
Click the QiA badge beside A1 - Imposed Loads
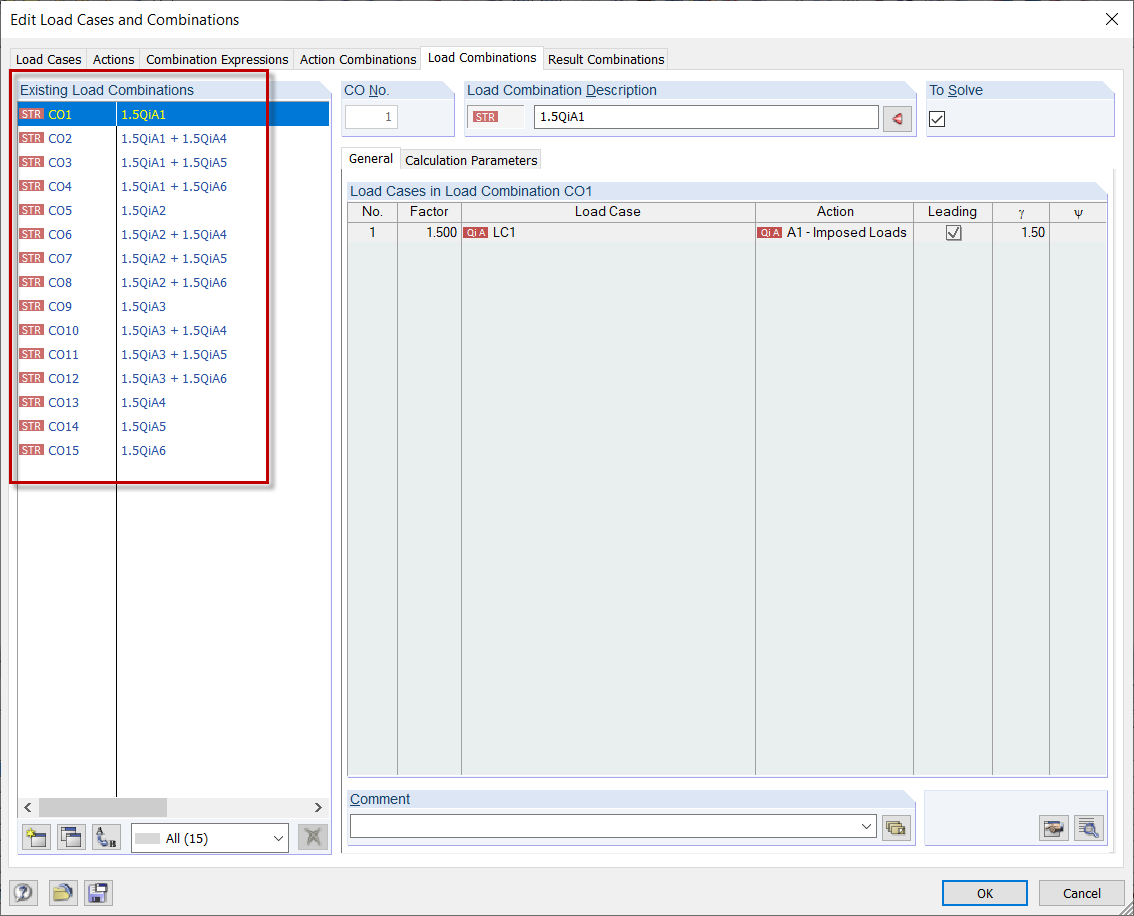click(770, 233)
